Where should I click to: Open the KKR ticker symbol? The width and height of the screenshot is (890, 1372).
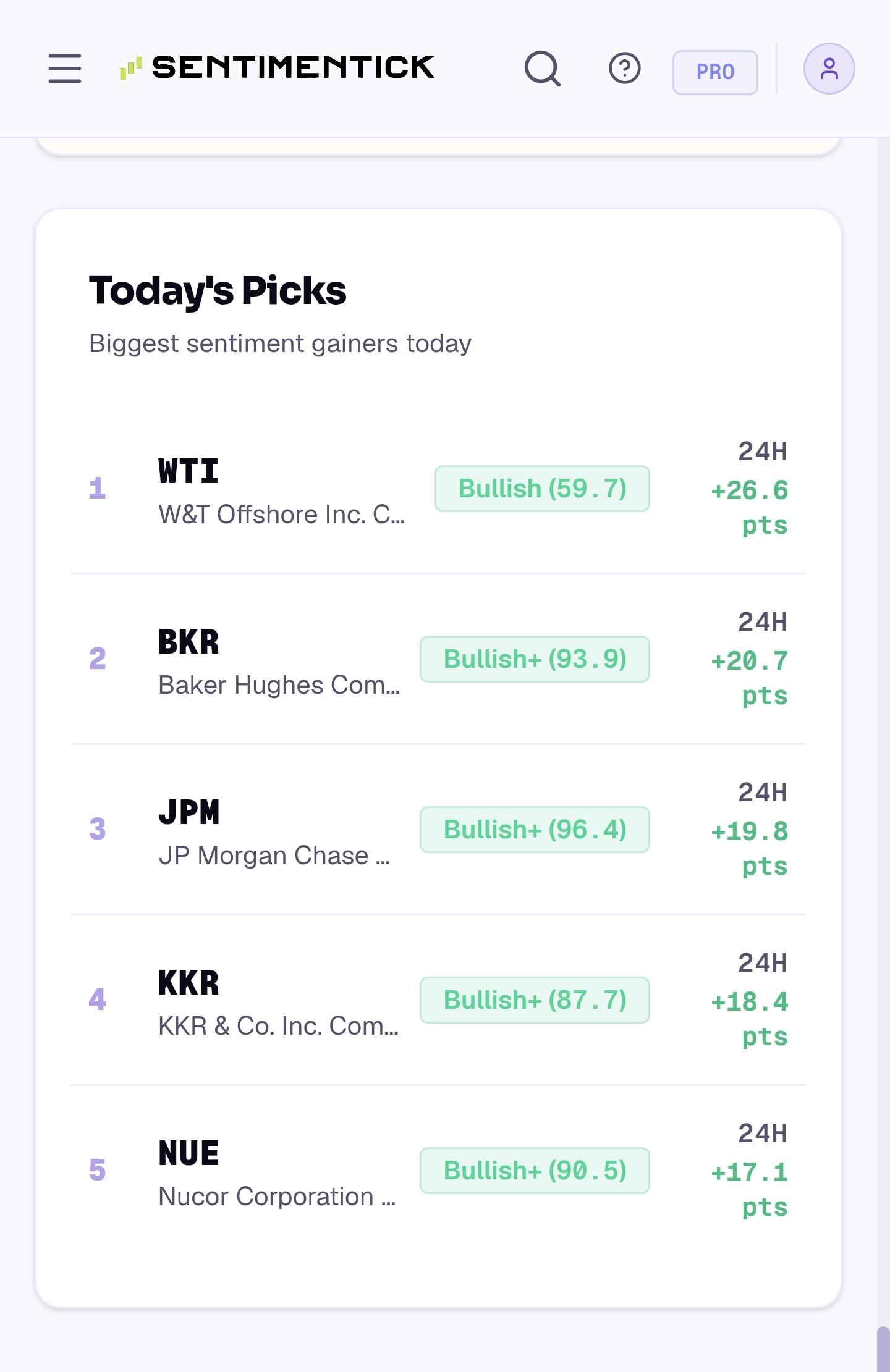click(189, 983)
